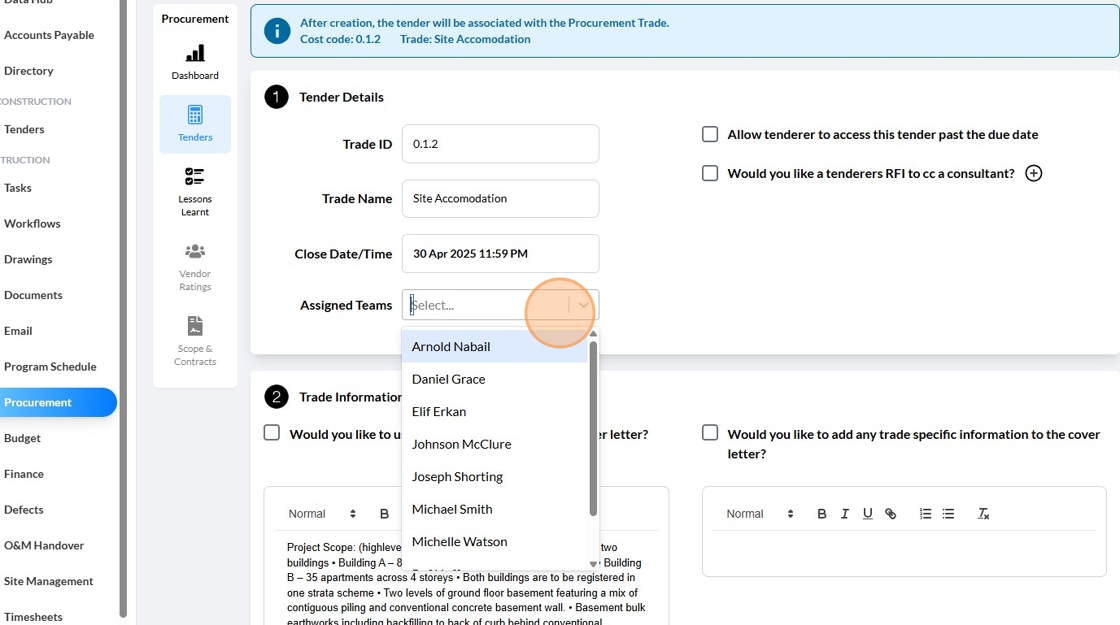The image size is (1120, 625).
Task: Choose Joseph Shorting from the teams list
Action: pyautogui.click(x=494, y=476)
